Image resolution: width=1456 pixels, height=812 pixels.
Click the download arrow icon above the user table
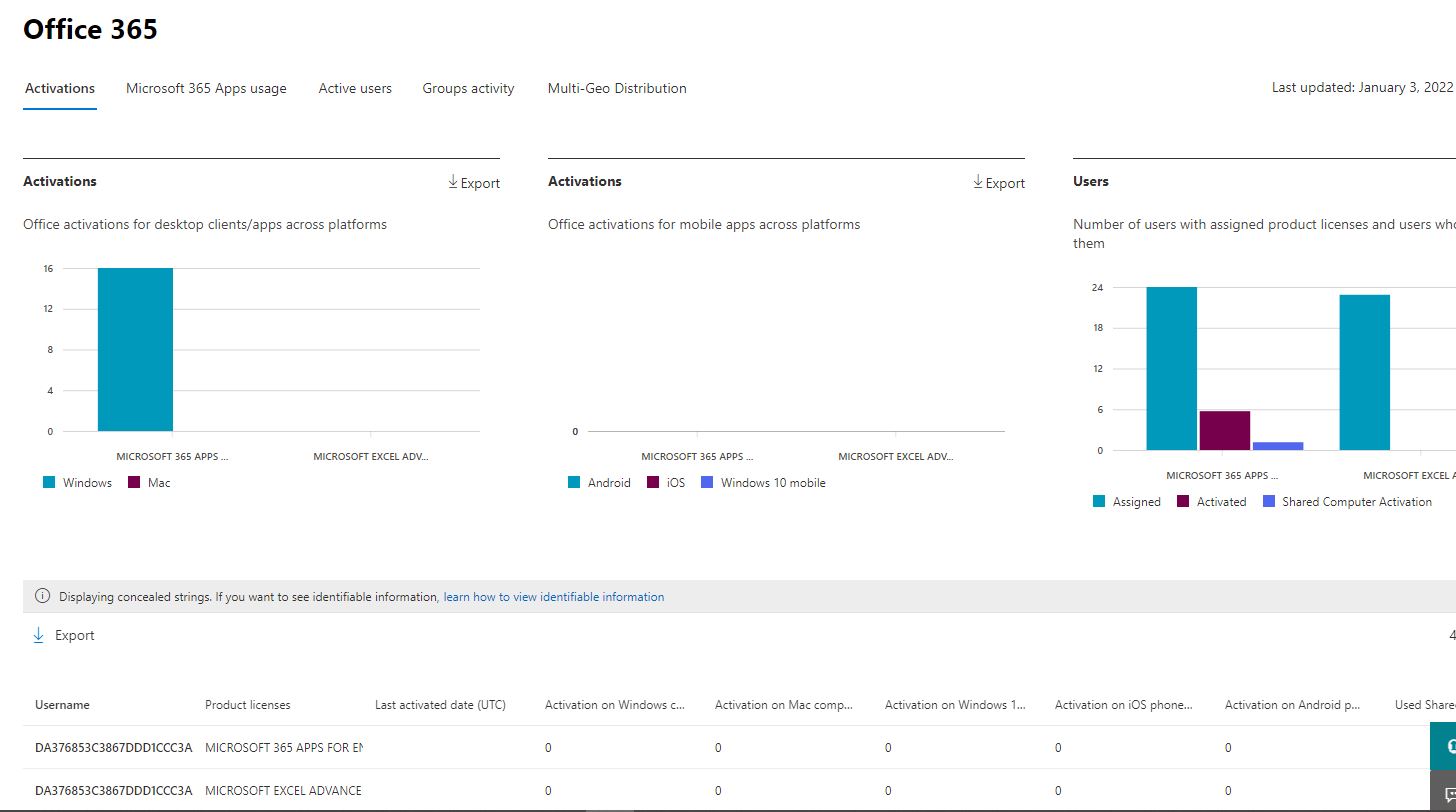[x=39, y=634]
